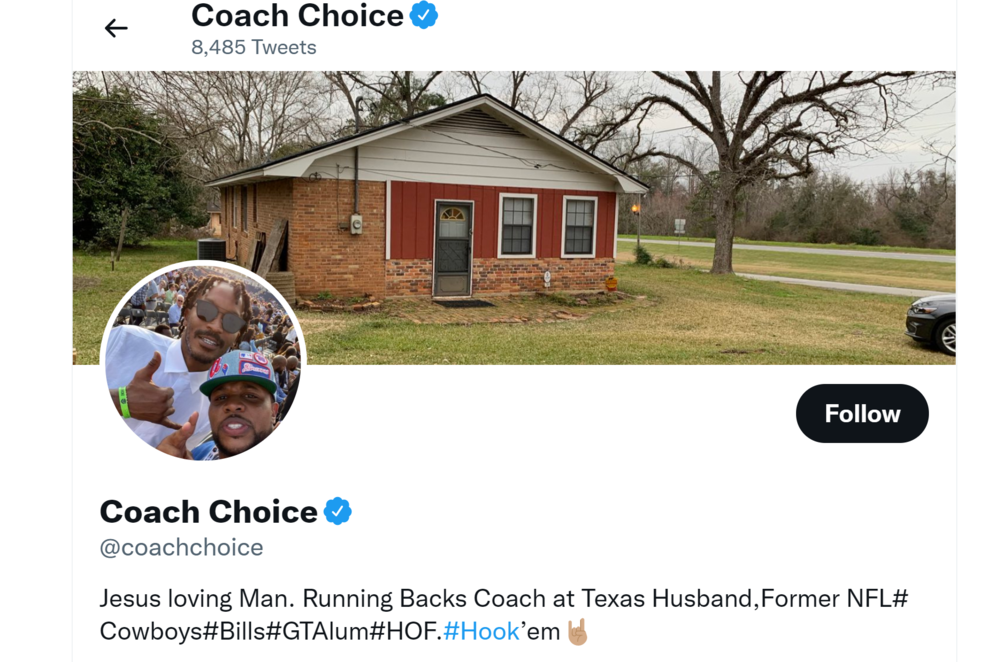Open the banner photo of the brick house
The image size is (1000, 662).
pos(514,217)
